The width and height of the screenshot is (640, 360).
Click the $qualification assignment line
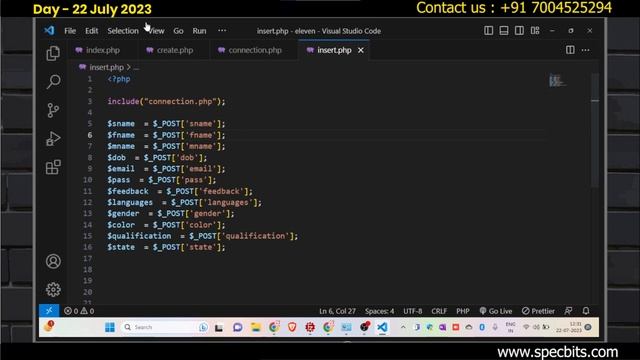pyautogui.click(x=202, y=236)
